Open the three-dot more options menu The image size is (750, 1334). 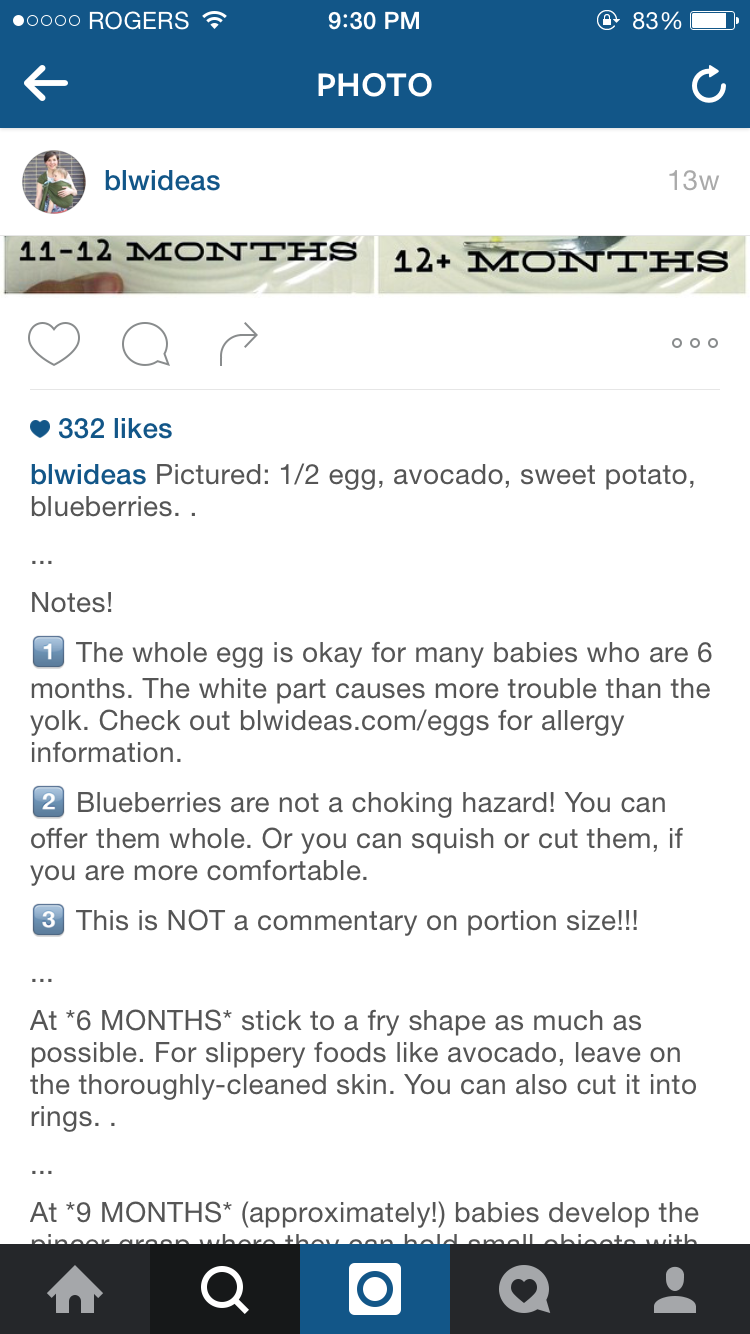pyautogui.click(x=695, y=343)
